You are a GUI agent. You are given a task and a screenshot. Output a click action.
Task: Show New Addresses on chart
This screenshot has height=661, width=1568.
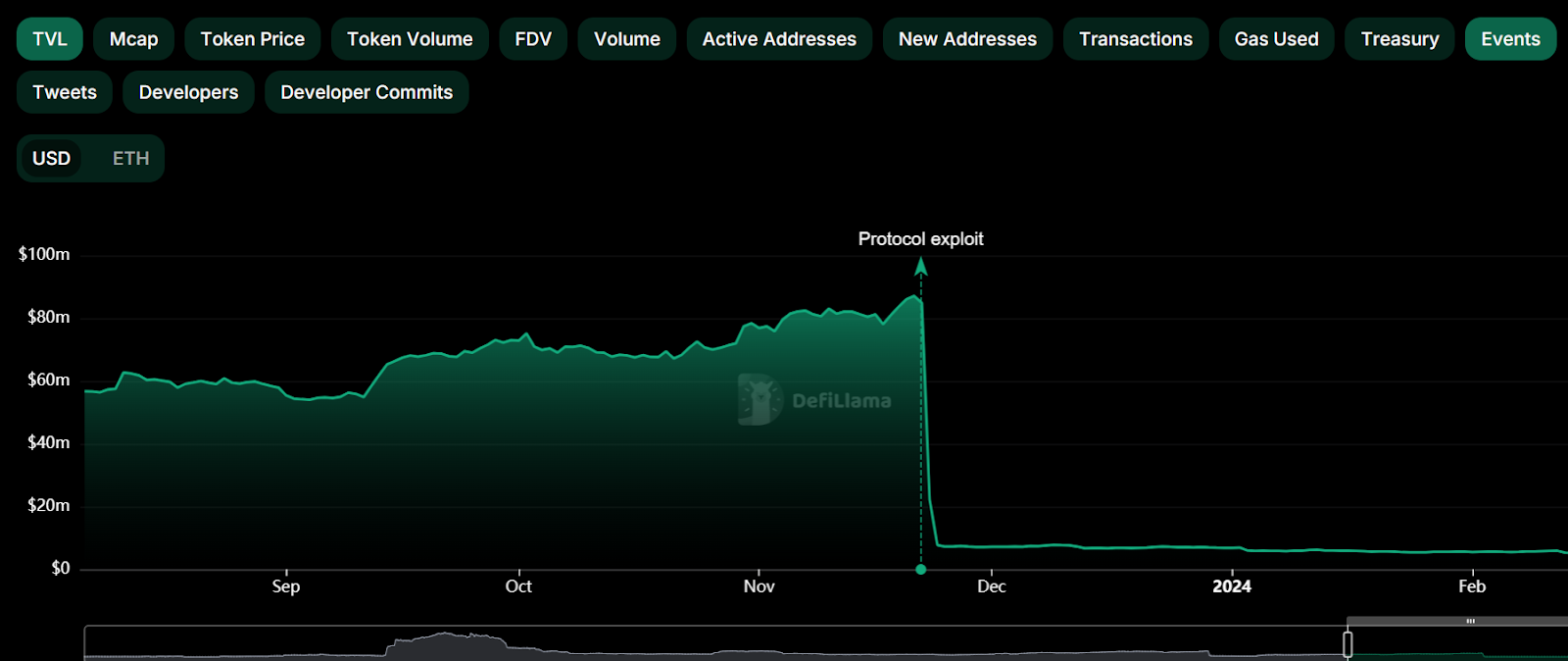[x=967, y=39]
